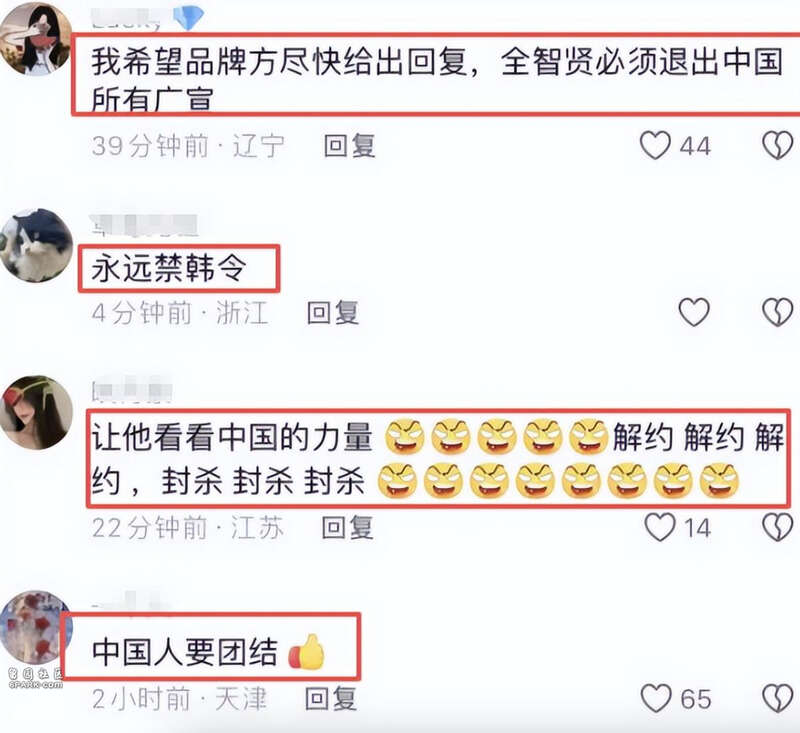Reply to the 2小时前 天津 comment
The image size is (800, 733).
pyautogui.click(x=331, y=699)
